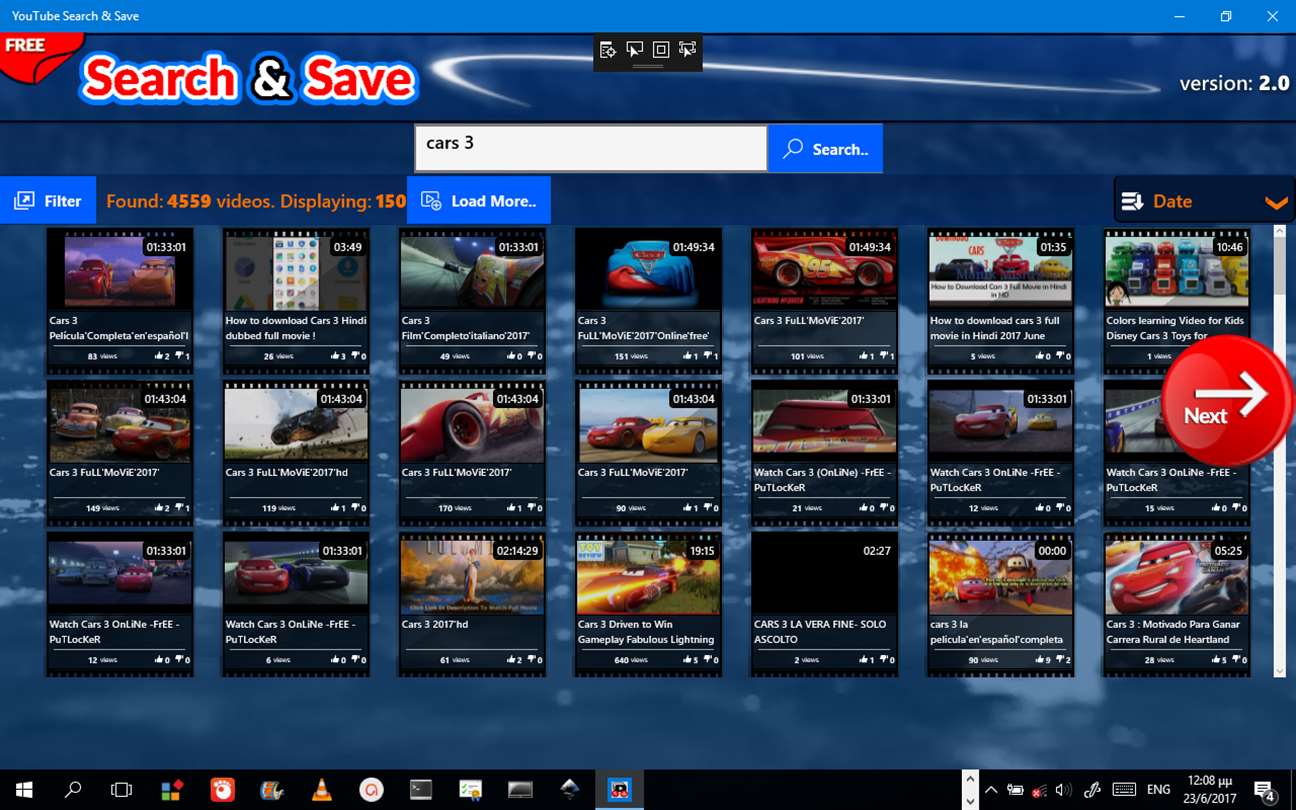Click "Found: 4559 videos. Displaying: 150" text
1296x810 pixels.
[256, 201]
